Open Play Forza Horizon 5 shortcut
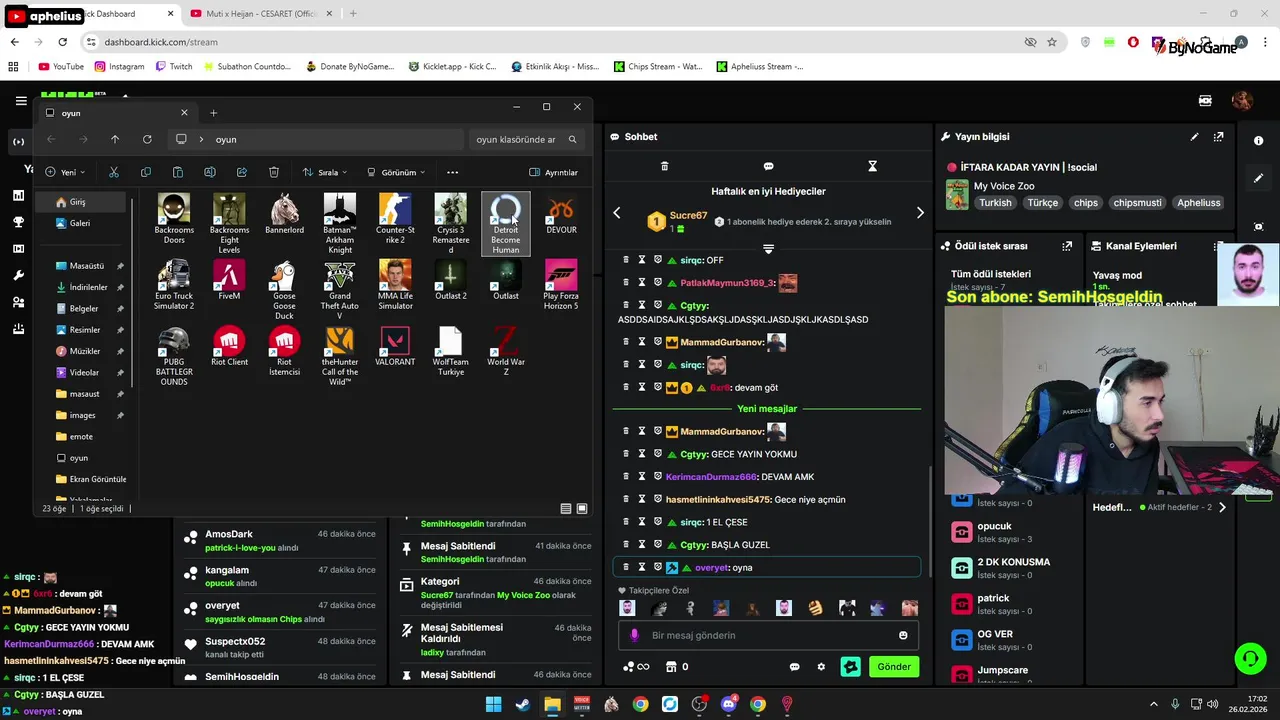This screenshot has height=720, width=1280. (561, 285)
